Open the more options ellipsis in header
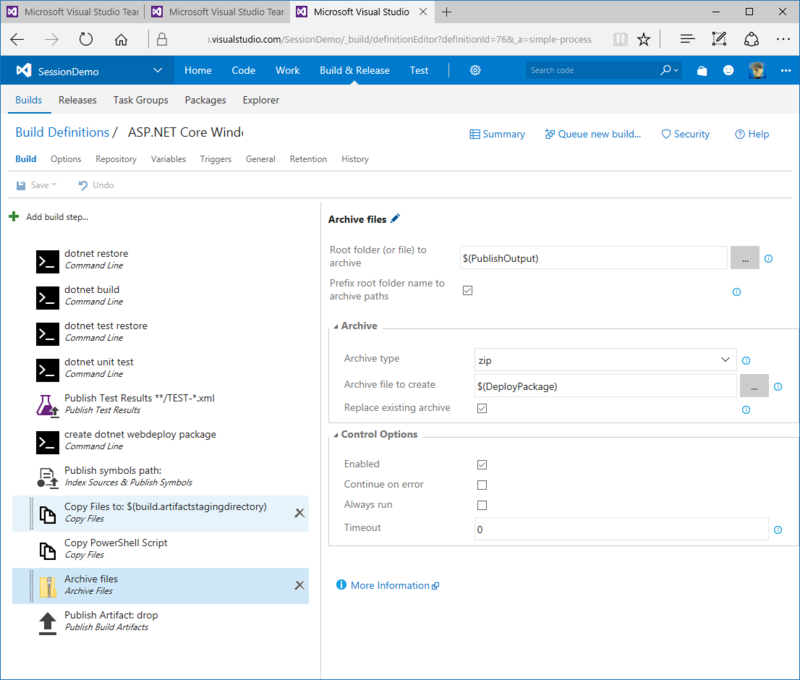 coord(786,70)
